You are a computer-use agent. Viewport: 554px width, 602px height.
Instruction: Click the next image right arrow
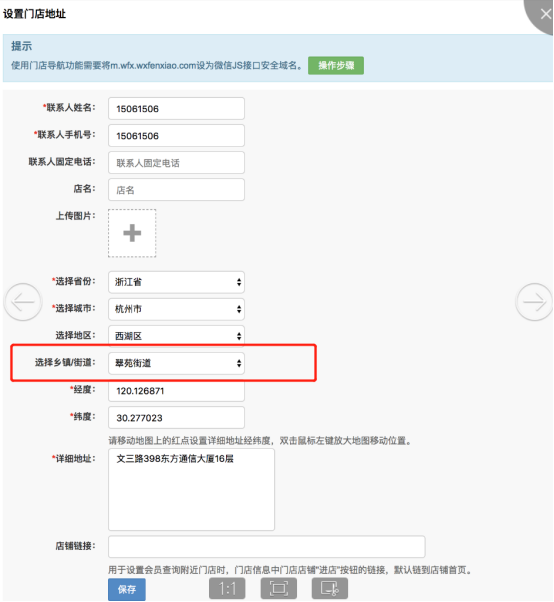coord(534,302)
